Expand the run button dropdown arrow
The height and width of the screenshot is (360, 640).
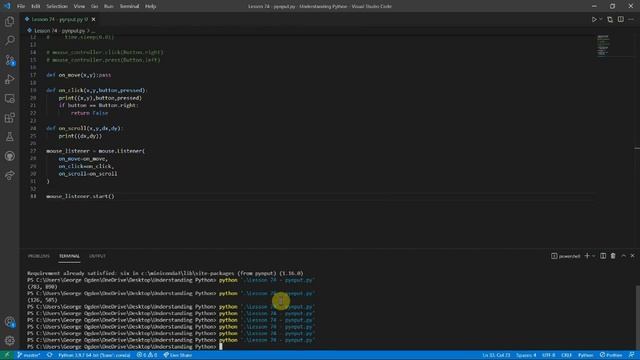(x=600, y=19)
